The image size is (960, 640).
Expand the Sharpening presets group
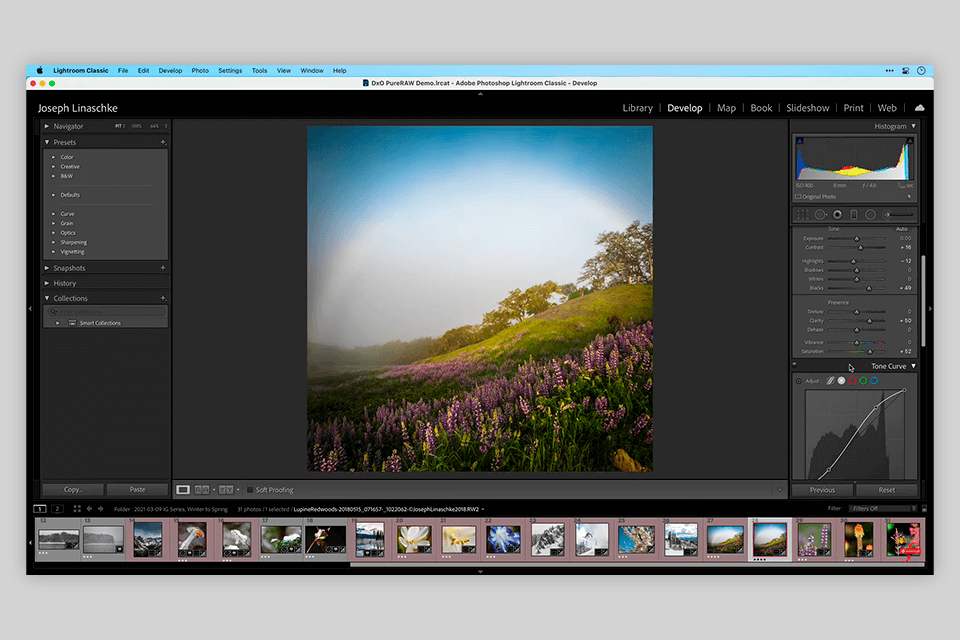pos(53,243)
